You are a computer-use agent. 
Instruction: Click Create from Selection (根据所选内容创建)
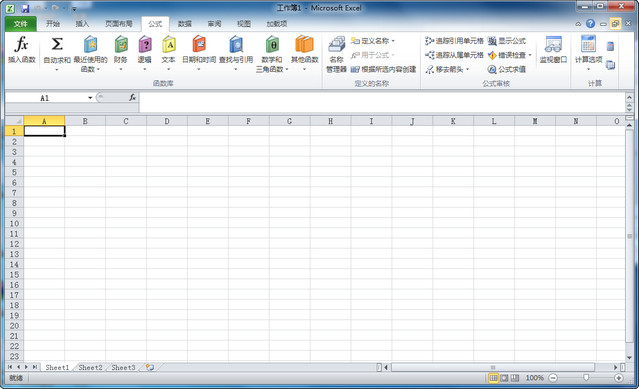click(x=383, y=69)
